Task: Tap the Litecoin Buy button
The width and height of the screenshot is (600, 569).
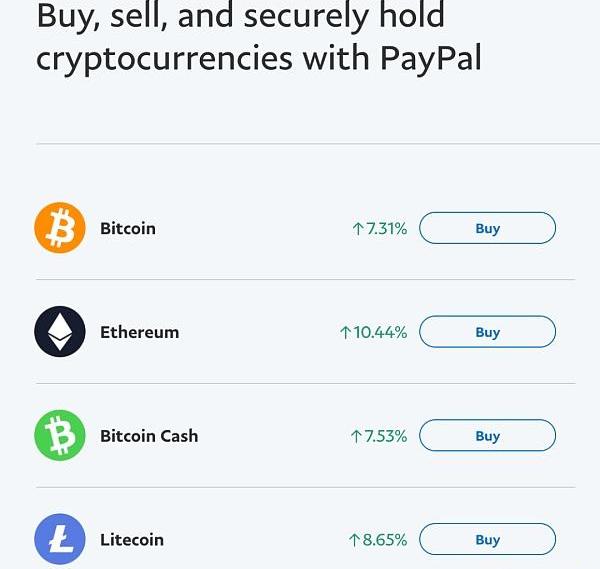Action: tap(488, 539)
